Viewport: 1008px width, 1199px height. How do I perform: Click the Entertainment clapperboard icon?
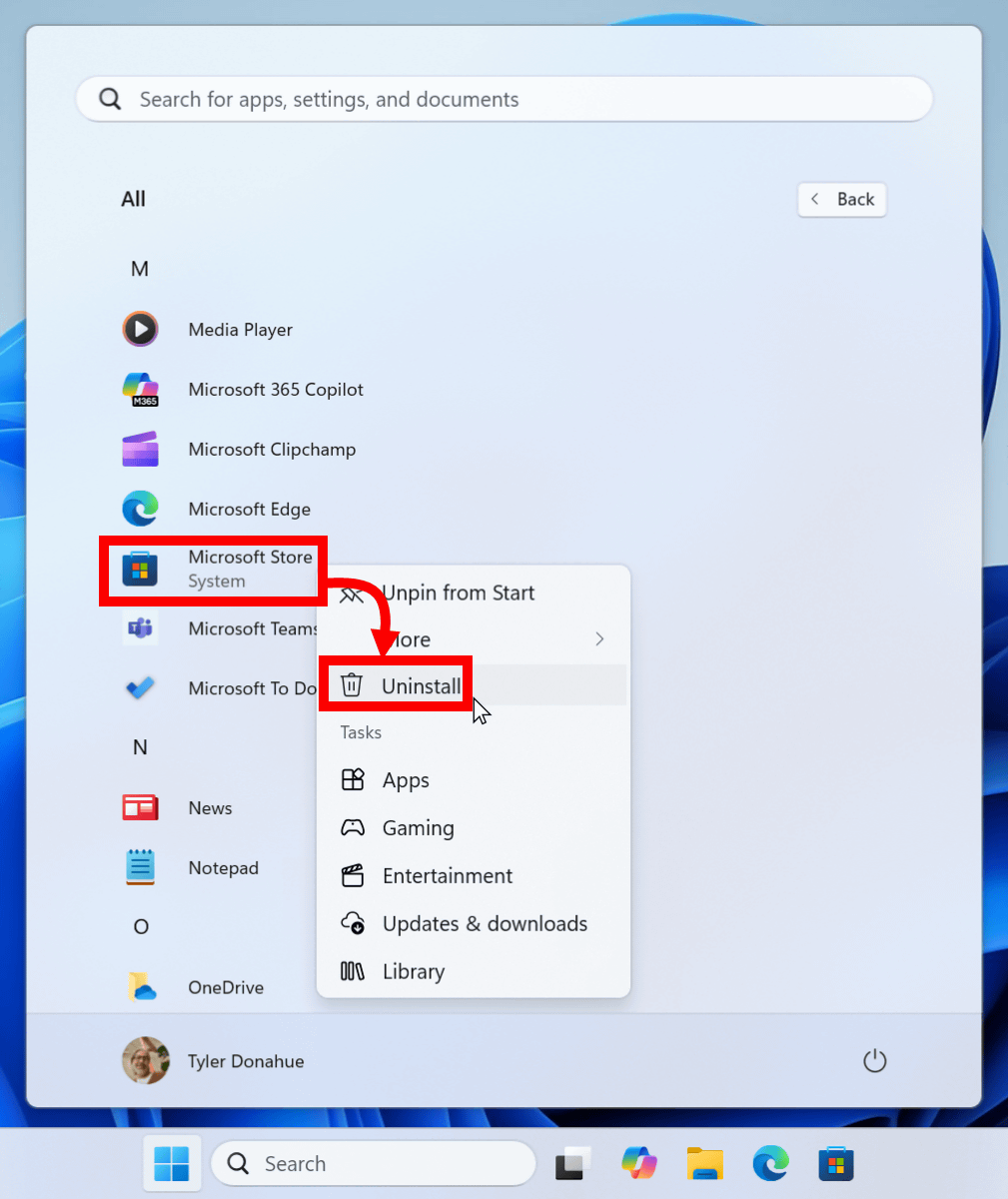(353, 875)
